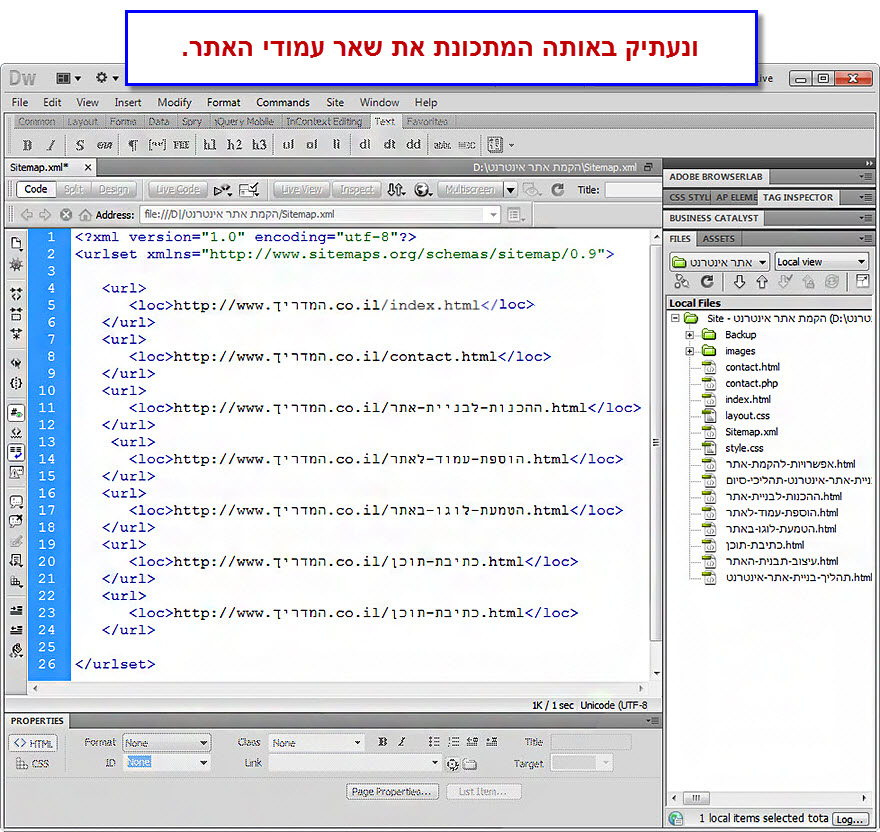Open the Site menu

[335, 102]
